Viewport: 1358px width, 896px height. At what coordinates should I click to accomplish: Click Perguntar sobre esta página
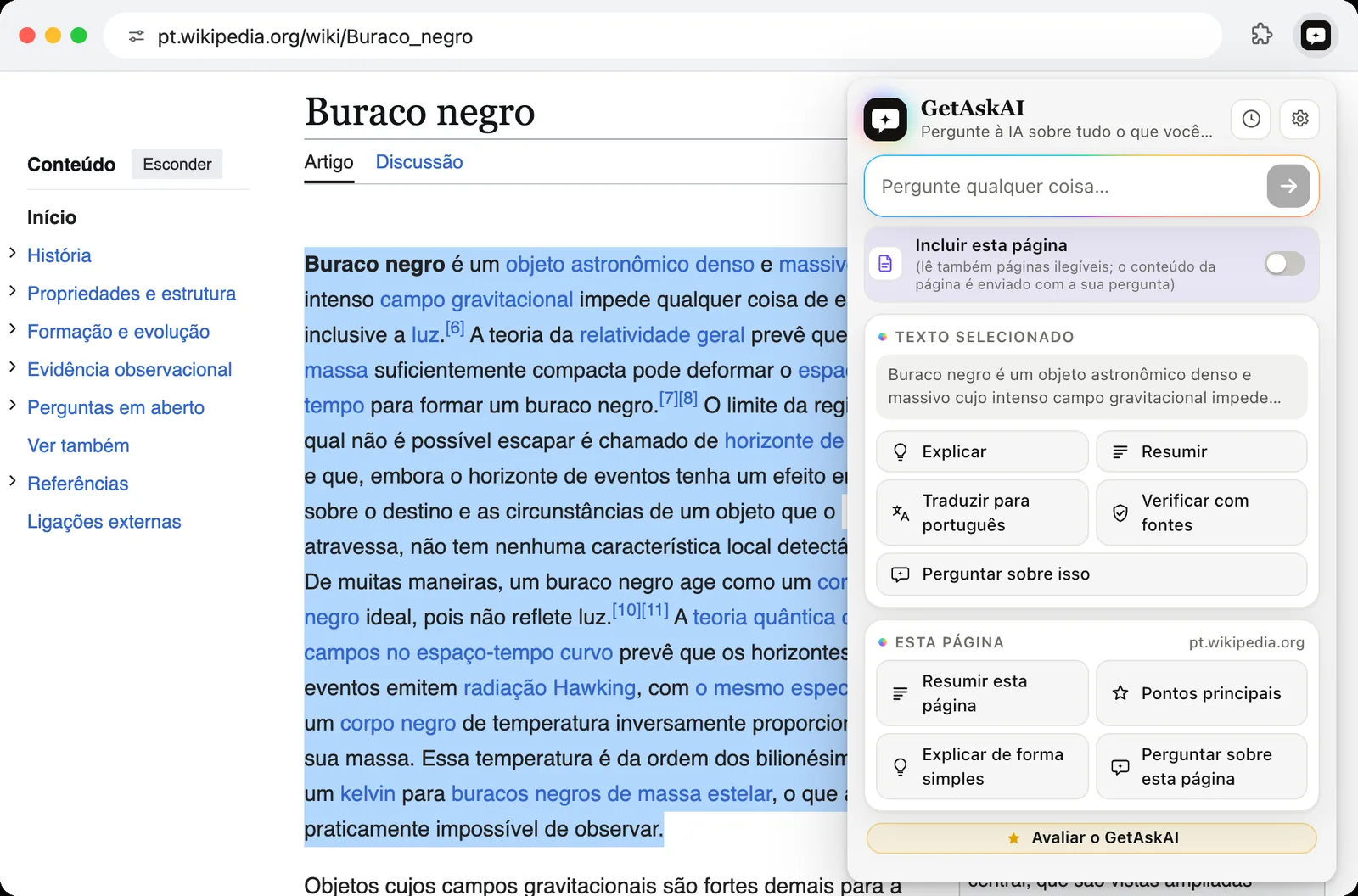point(1201,766)
